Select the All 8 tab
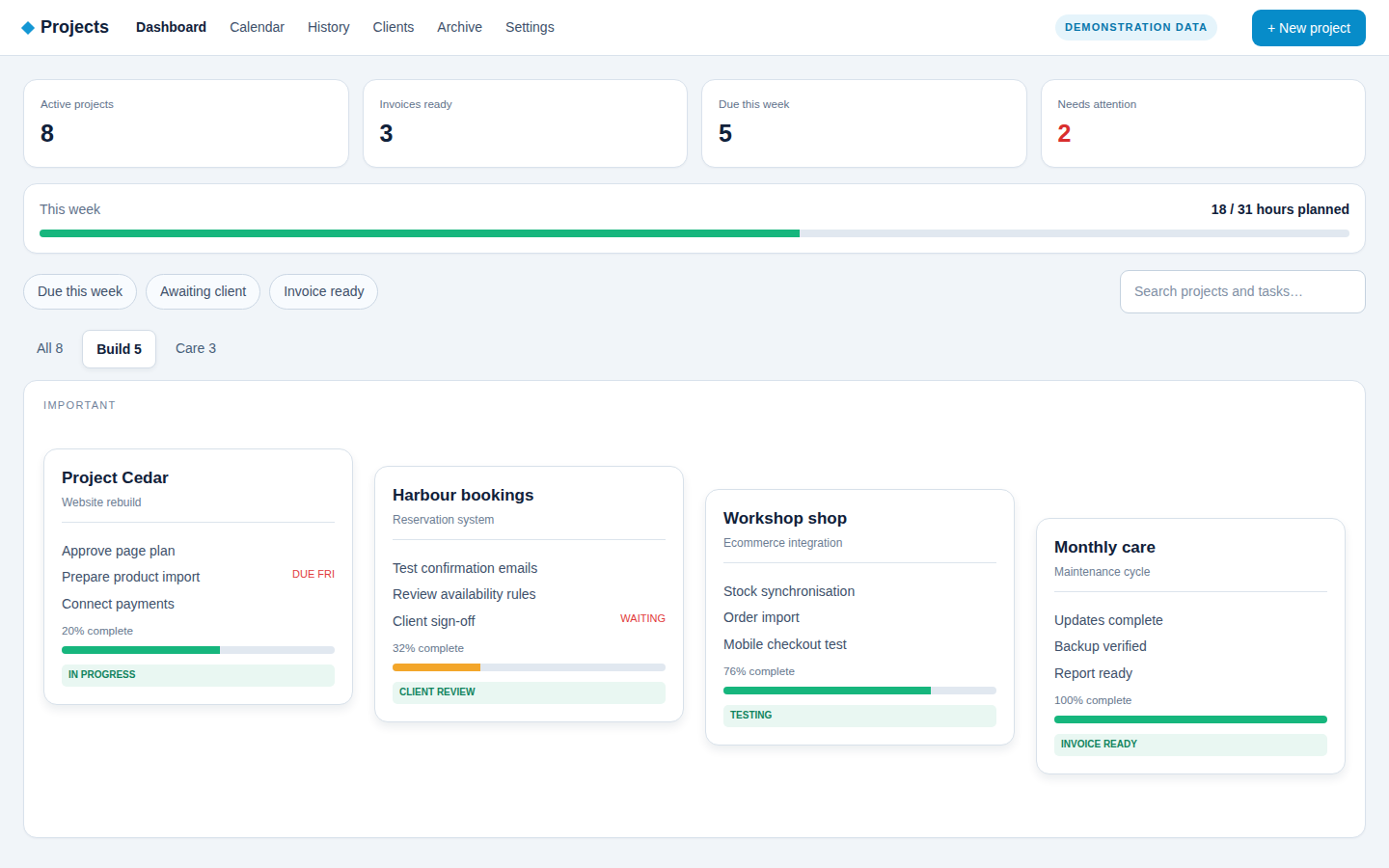Image resolution: width=1389 pixels, height=868 pixels. (50, 348)
